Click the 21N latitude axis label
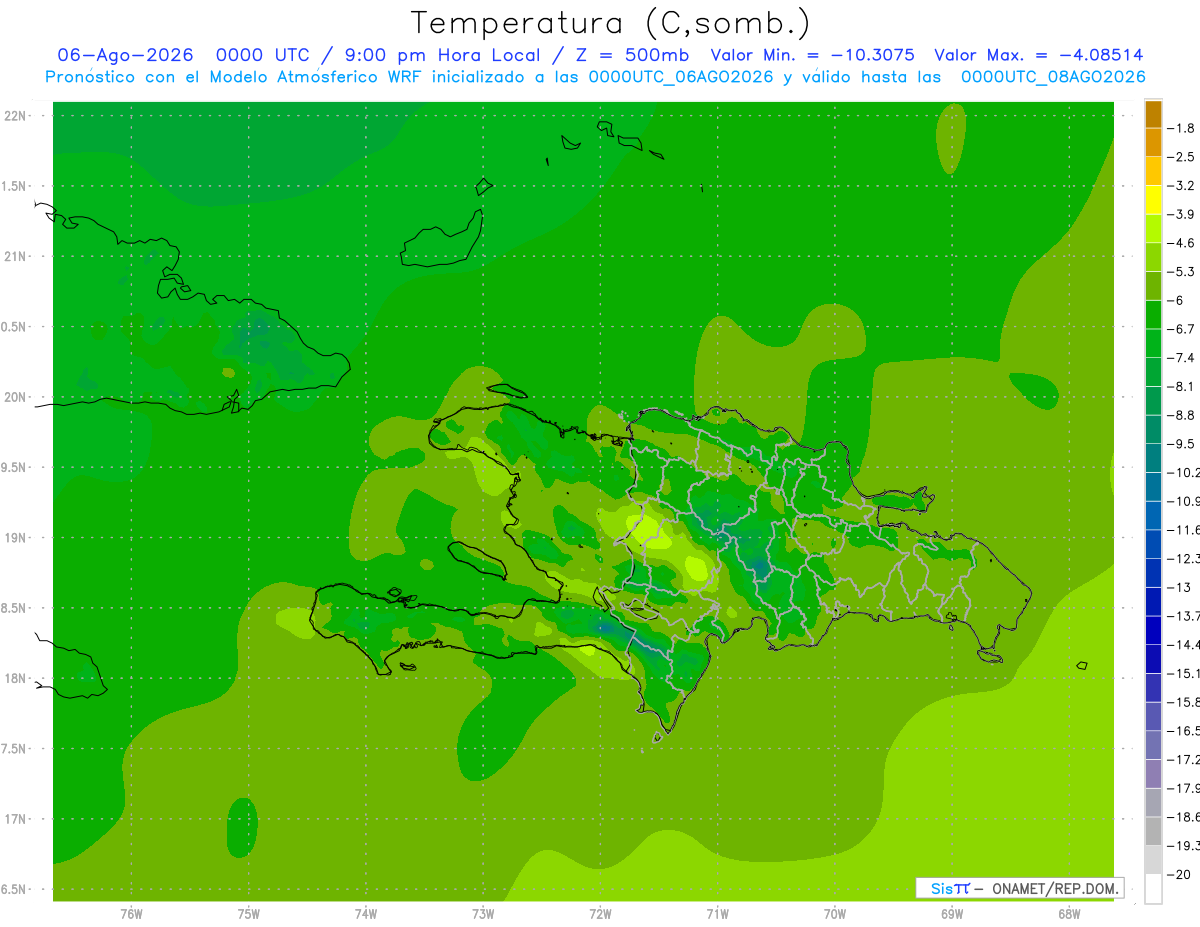Image resolution: width=1200 pixels, height=927 pixels. (15, 256)
